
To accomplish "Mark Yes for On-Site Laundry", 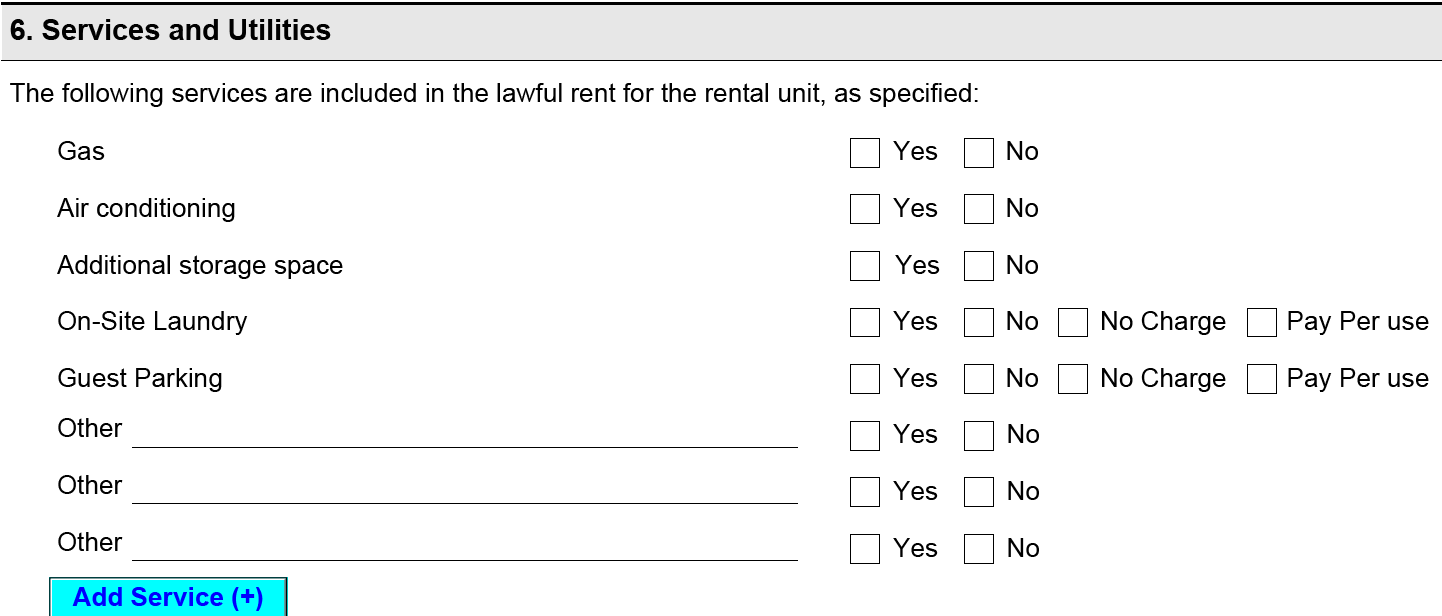I will (x=864, y=323).
